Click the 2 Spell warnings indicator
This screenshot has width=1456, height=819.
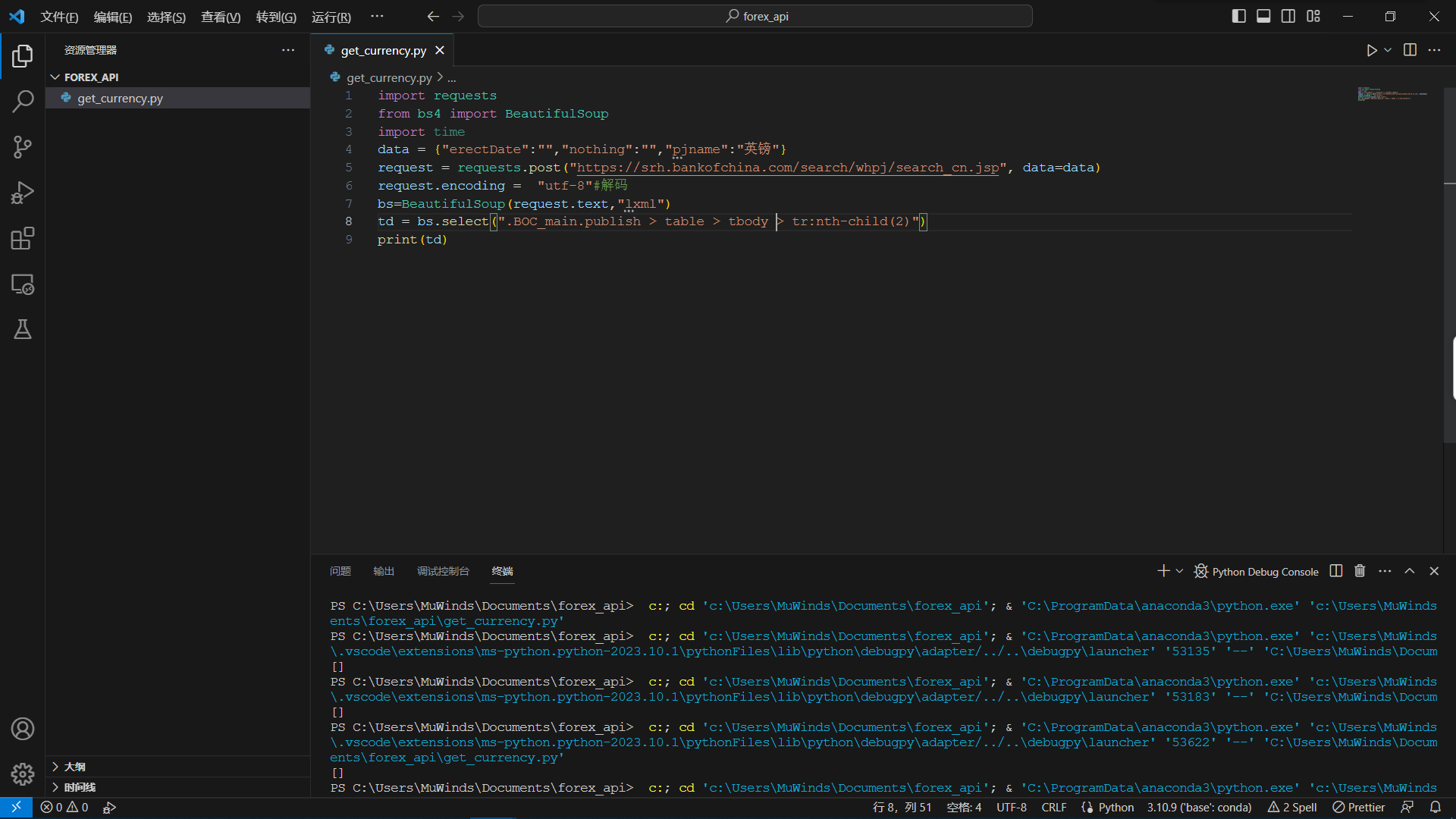click(1292, 808)
